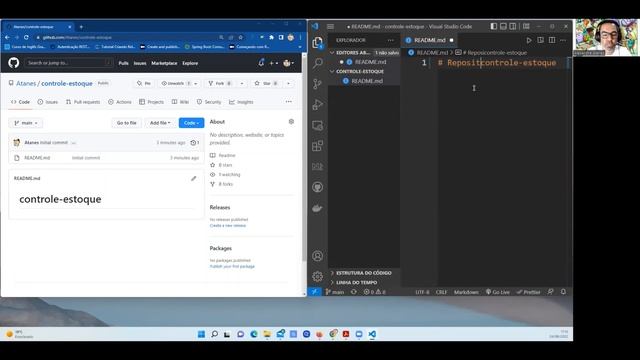Click Publish your first package link

click(x=232, y=266)
